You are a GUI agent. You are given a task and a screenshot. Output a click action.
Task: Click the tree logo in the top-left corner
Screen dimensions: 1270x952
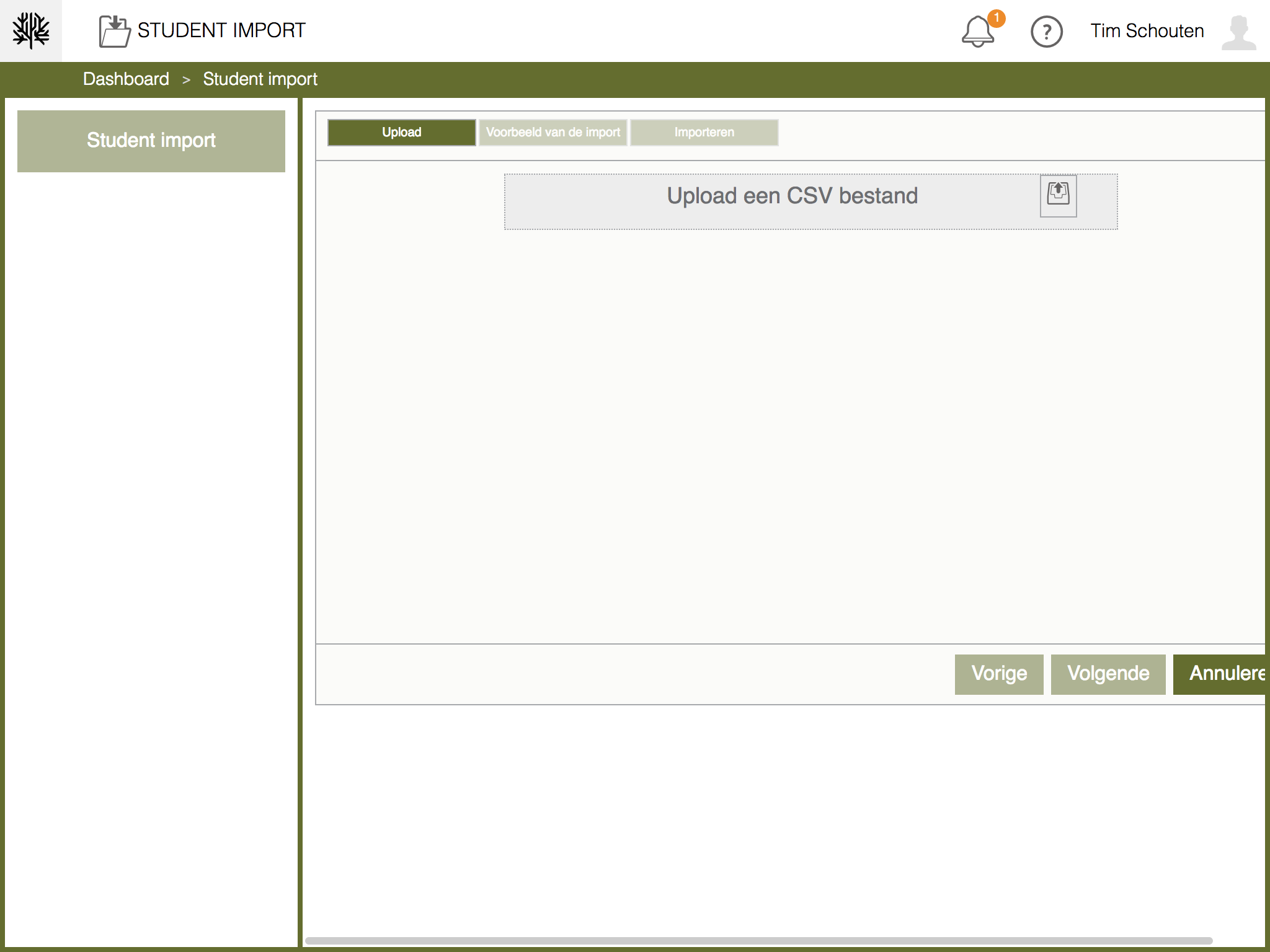[30, 30]
